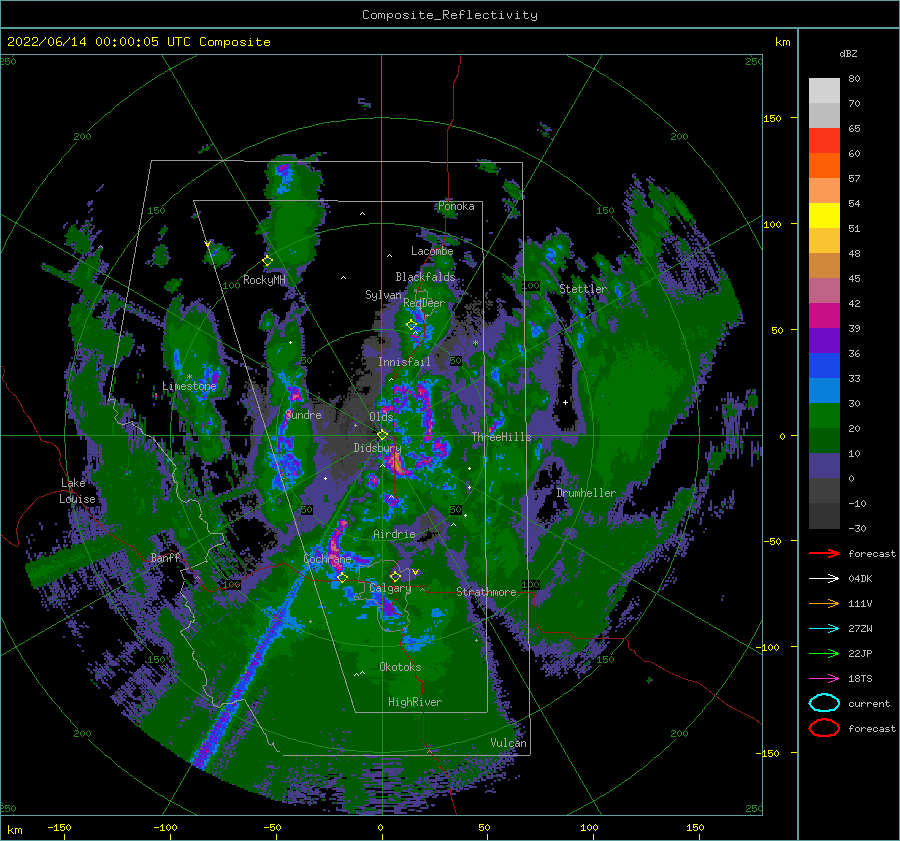Choose the lightest gray 80 dBZ swatch
The height and width of the screenshot is (841, 900).
coord(824,90)
